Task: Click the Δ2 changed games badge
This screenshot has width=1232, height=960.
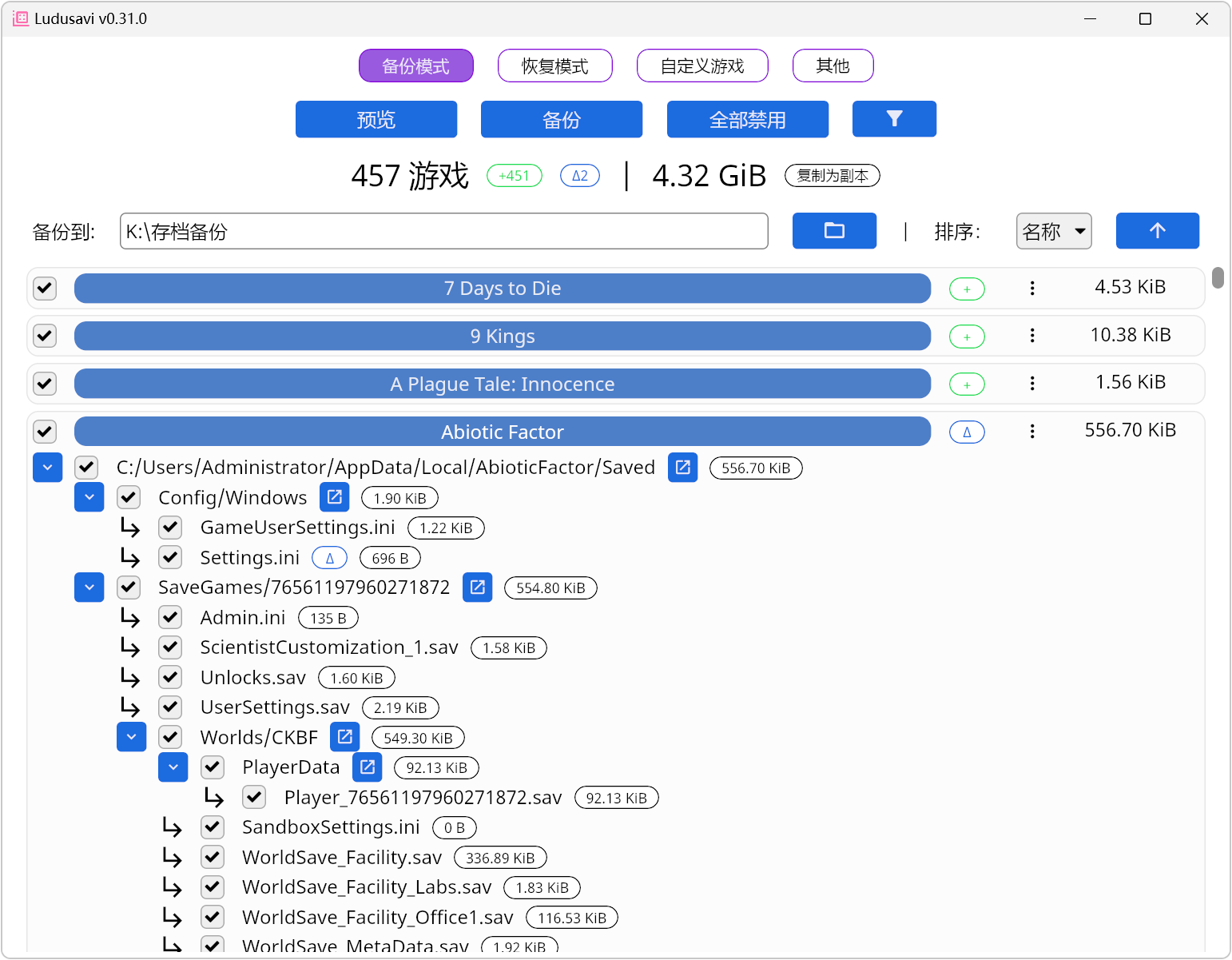Action: 580,176
